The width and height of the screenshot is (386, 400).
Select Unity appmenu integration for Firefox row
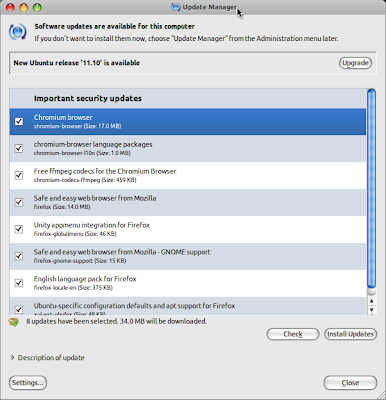point(188,229)
